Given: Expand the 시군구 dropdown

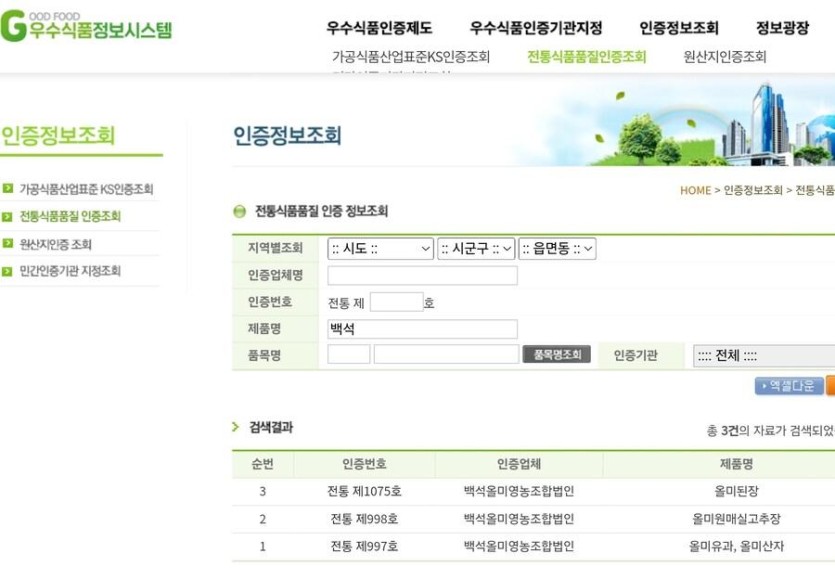Looking at the screenshot, I should point(475,249).
